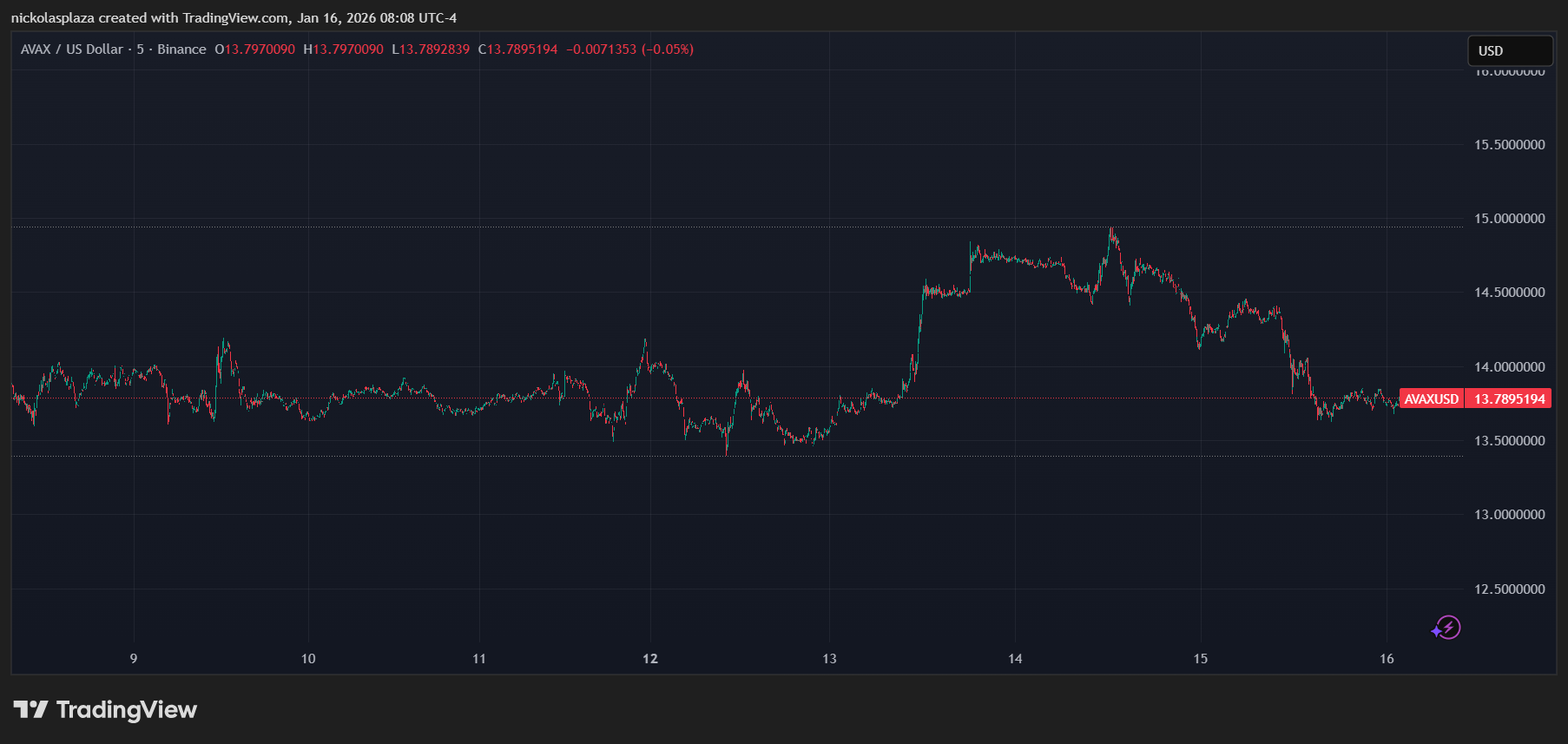This screenshot has height=744, width=1568.
Task: Click the TradingView wordmark text
Action: (x=127, y=710)
